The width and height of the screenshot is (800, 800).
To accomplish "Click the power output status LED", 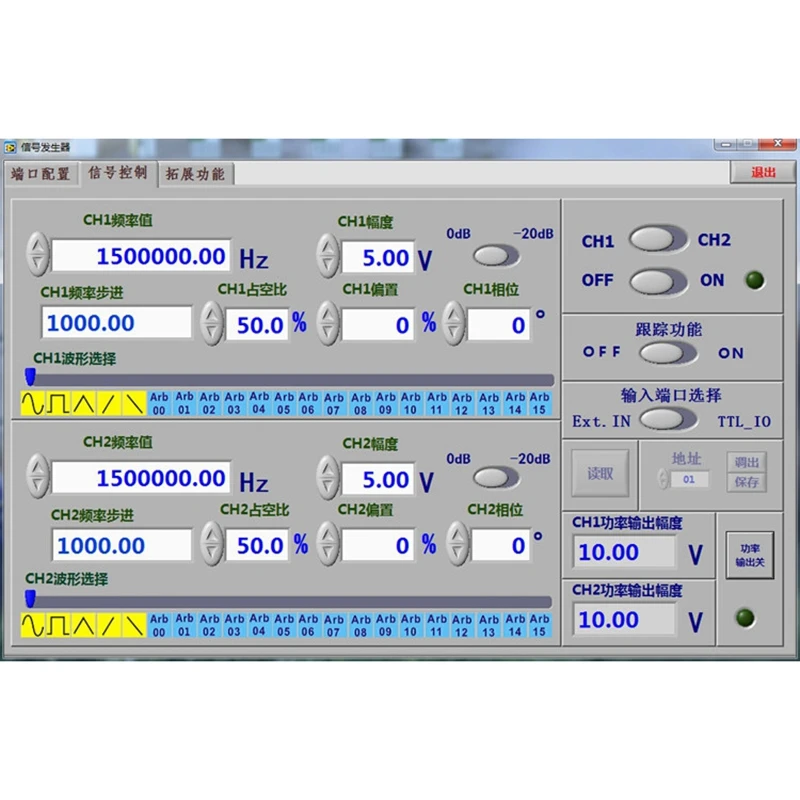I will [x=745, y=618].
